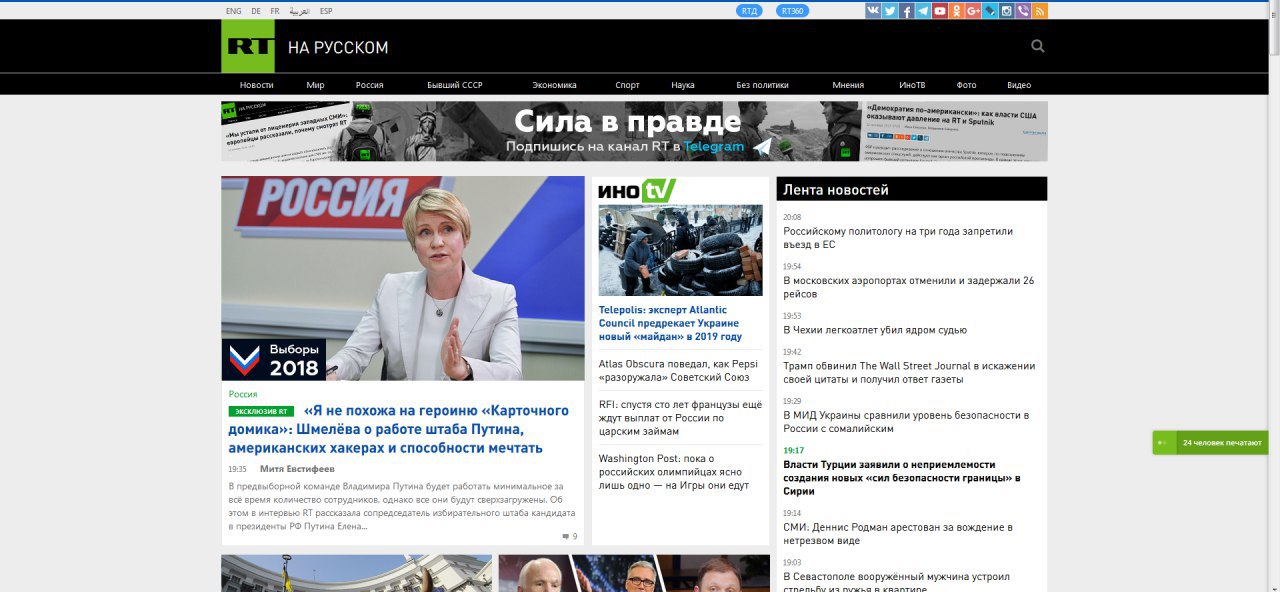The image size is (1280, 592).
Task: Switch site language to FR
Action: coord(275,11)
